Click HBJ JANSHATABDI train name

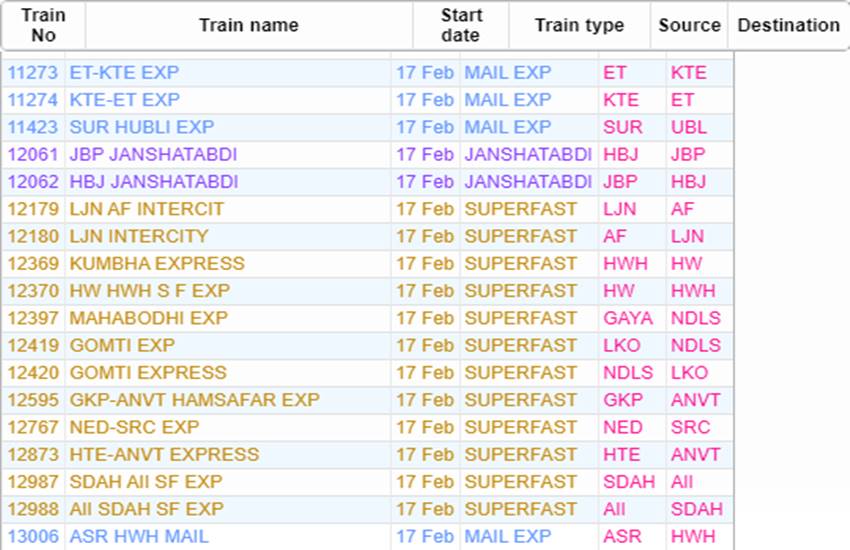tap(154, 182)
